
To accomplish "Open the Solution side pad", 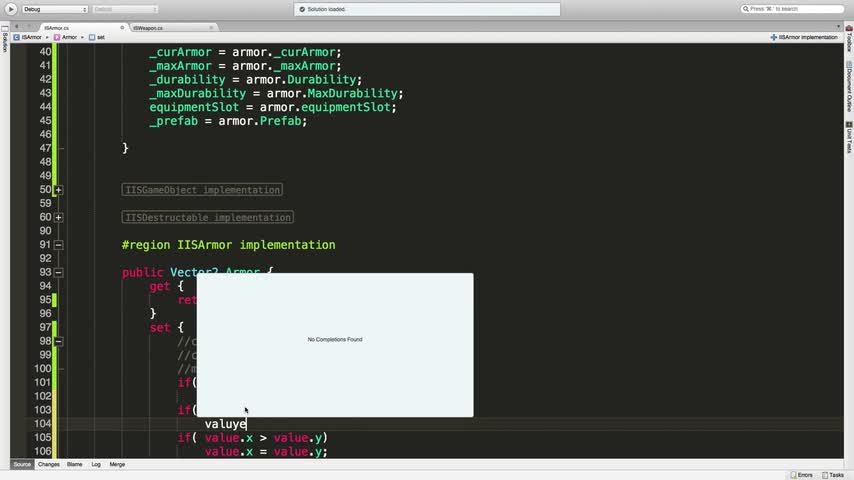I will [5, 39].
